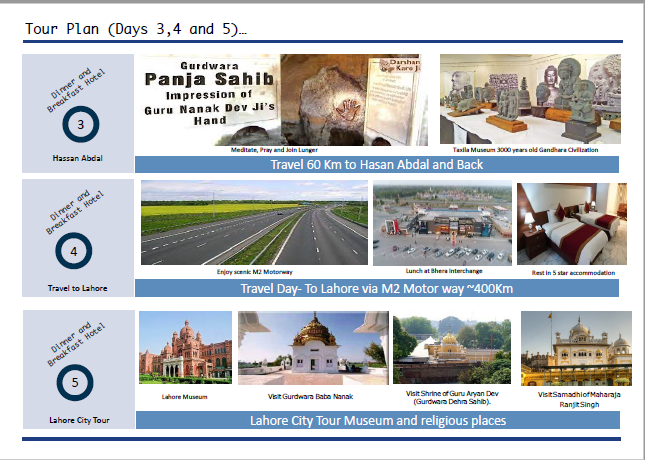Click the Day 3 numbered circle
The image size is (645, 460).
(80, 126)
